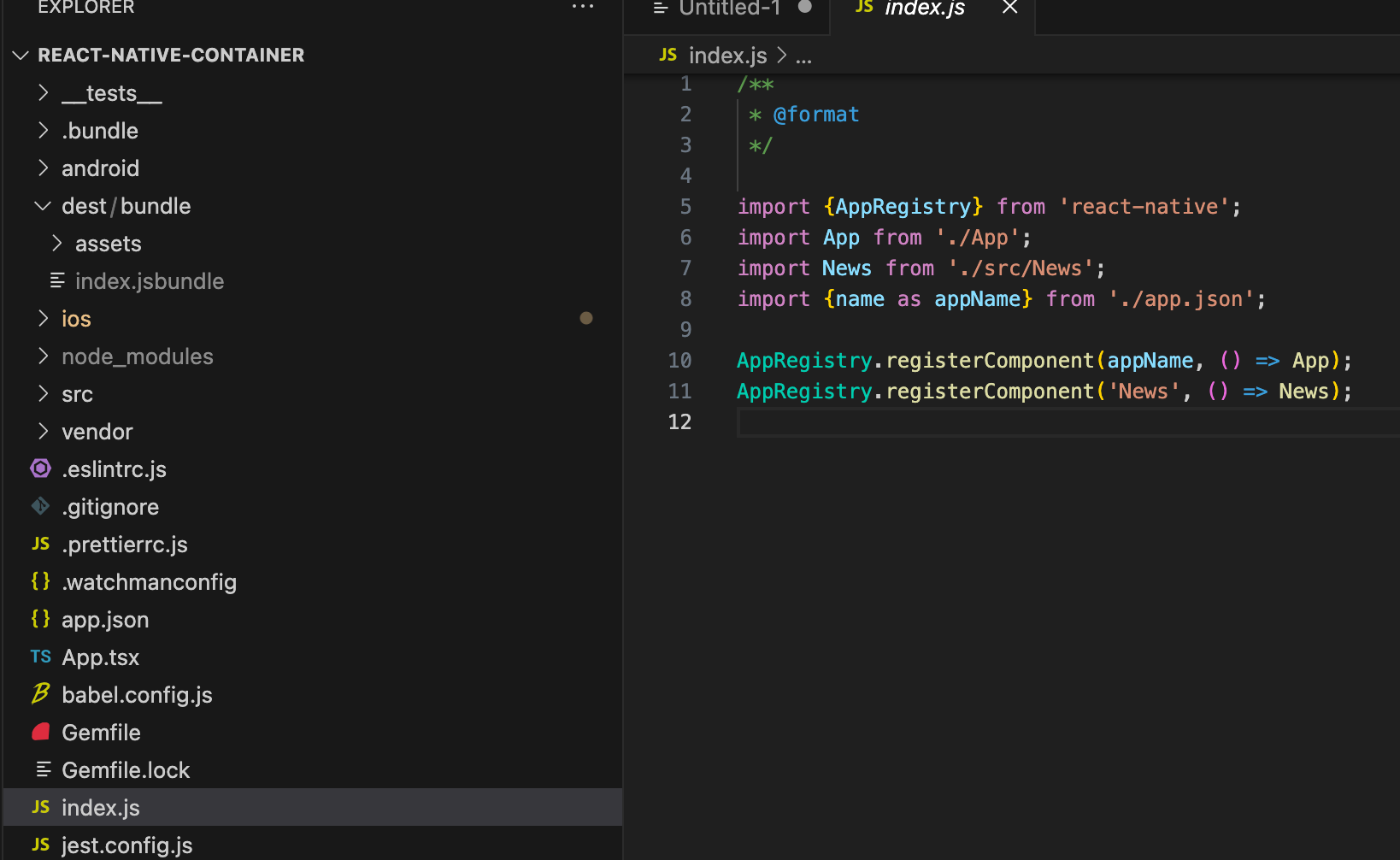The height and width of the screenshot is (860, 1400).
Task: Close the index.js editor tab
Action: [x=1009, y=7]
